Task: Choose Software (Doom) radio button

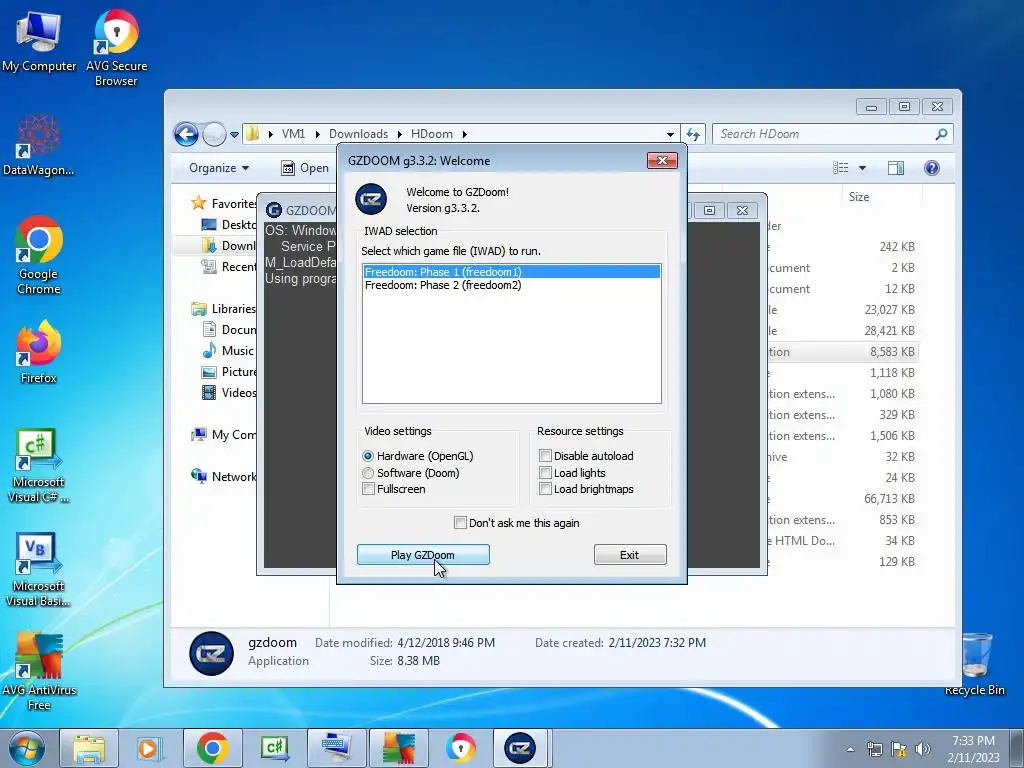Action: click(368, 473)
